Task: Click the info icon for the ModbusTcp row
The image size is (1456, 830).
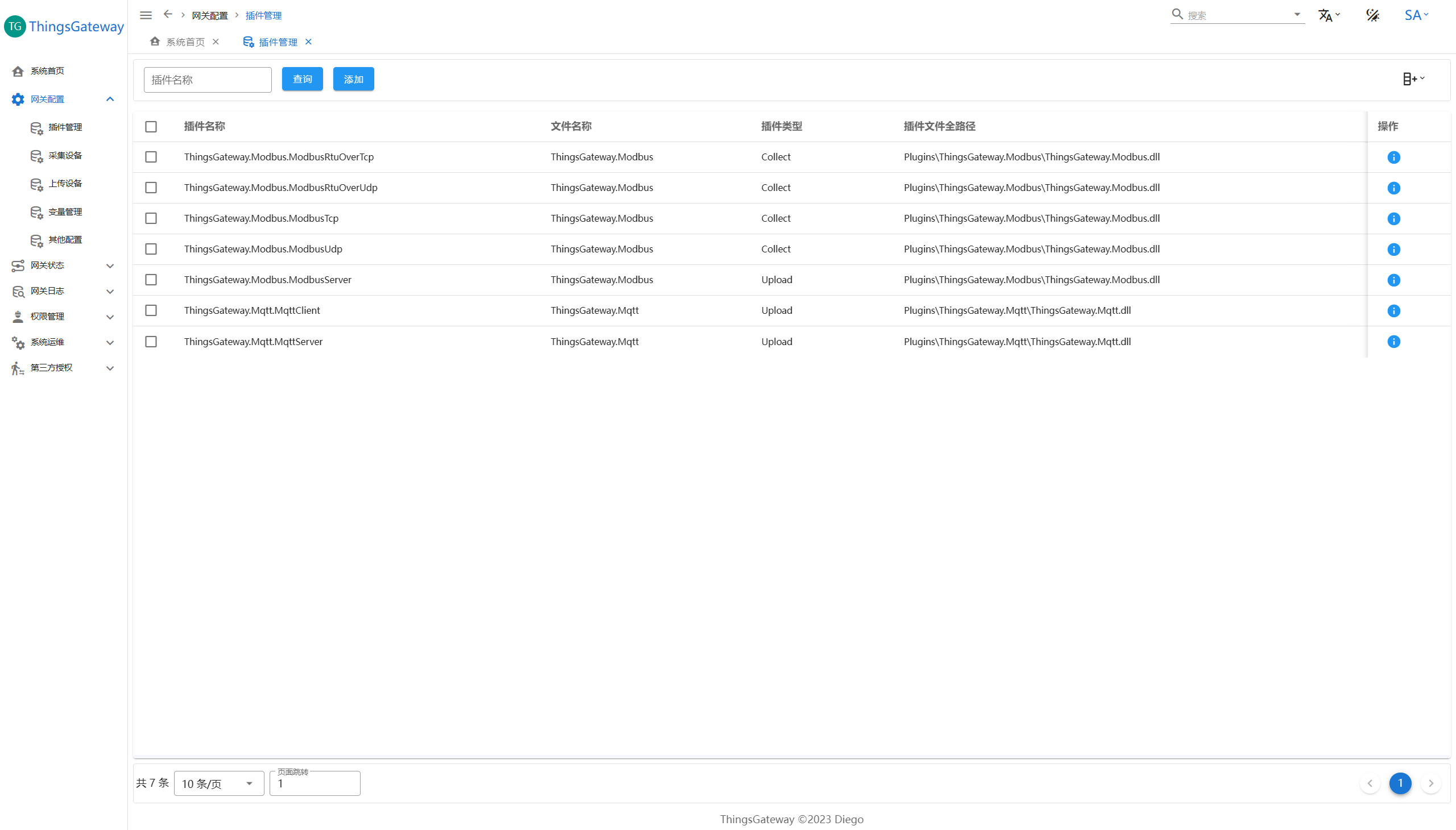Action: pyautogui.click(x=1393, y=219)
